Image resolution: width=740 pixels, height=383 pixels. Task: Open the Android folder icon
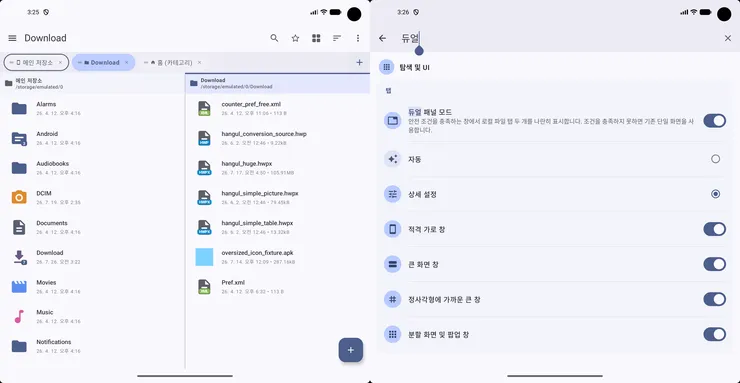[x=19, y=138]
